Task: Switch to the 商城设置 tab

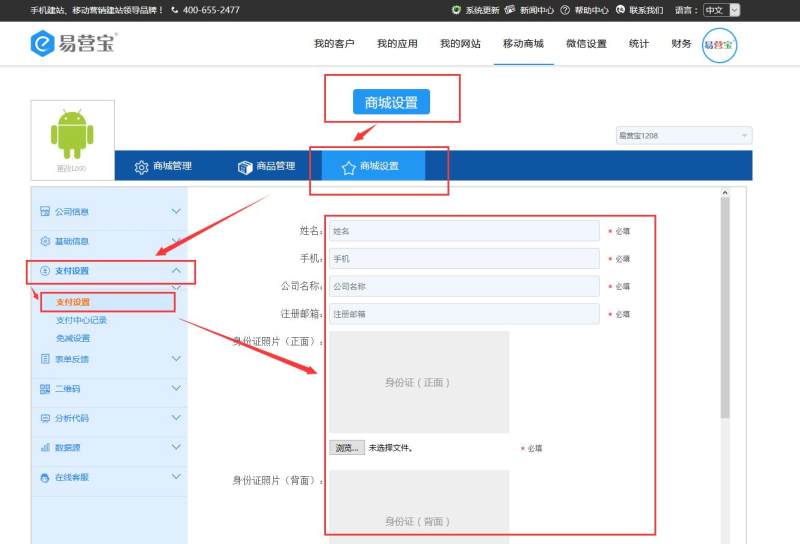Action: pyautogui.click(x=368, y=166)
